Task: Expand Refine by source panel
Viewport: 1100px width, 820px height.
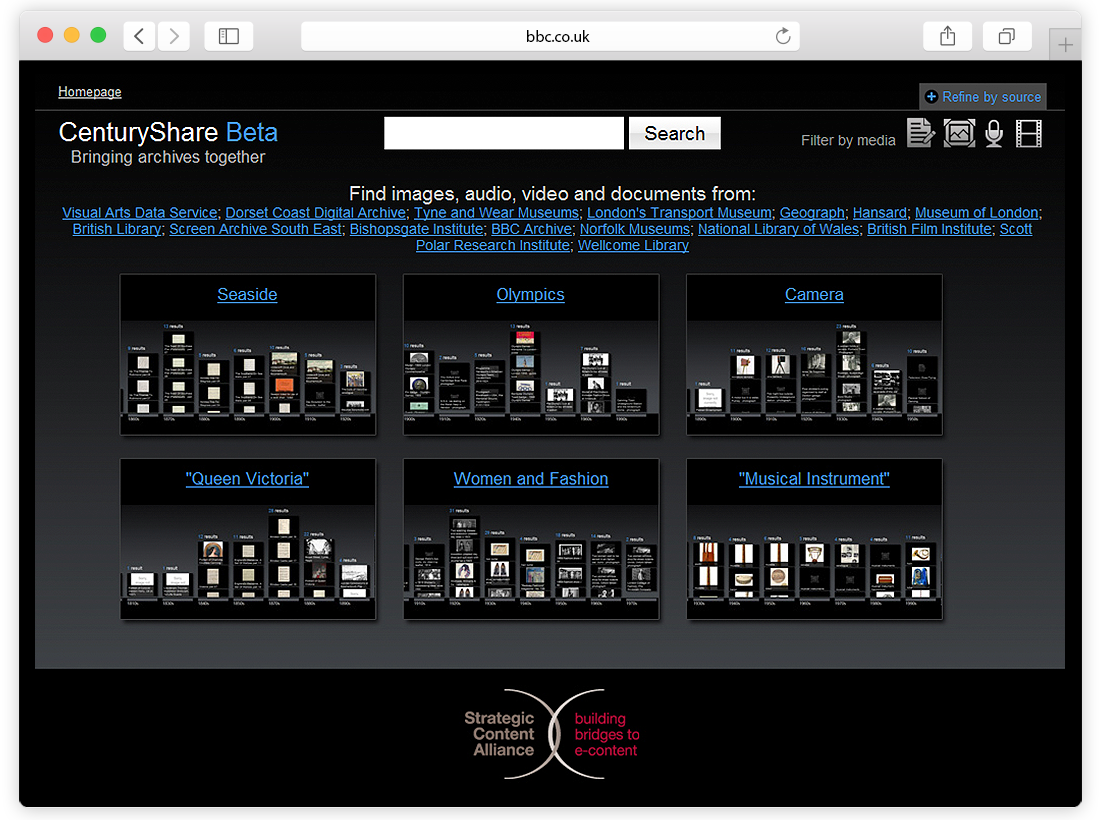Action: point(983,97)
